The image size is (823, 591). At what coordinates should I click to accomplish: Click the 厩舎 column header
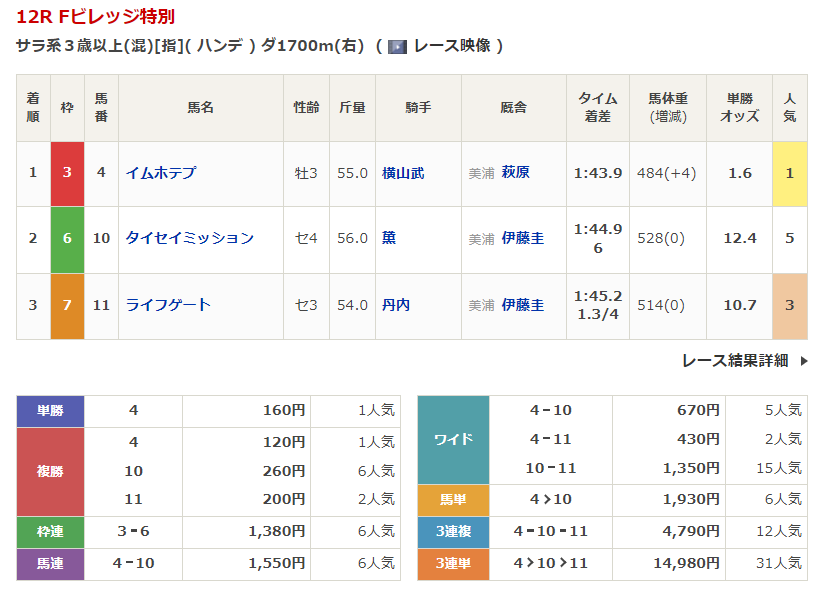513,108
